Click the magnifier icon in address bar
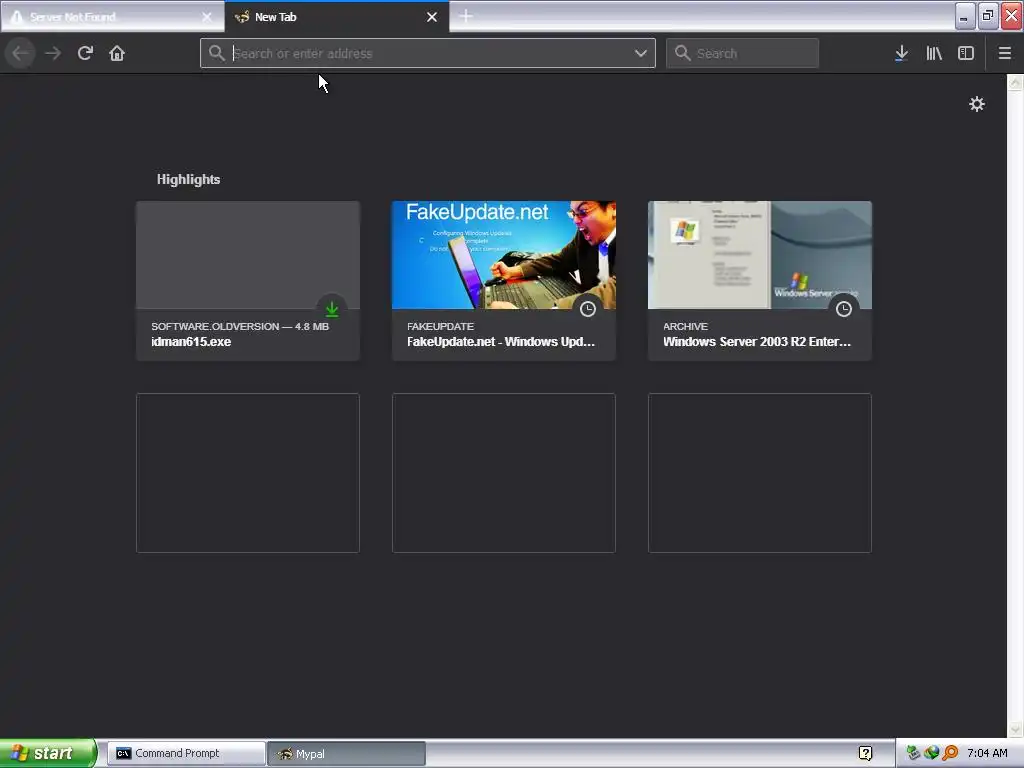1024x768 pixels. (217, 53)
